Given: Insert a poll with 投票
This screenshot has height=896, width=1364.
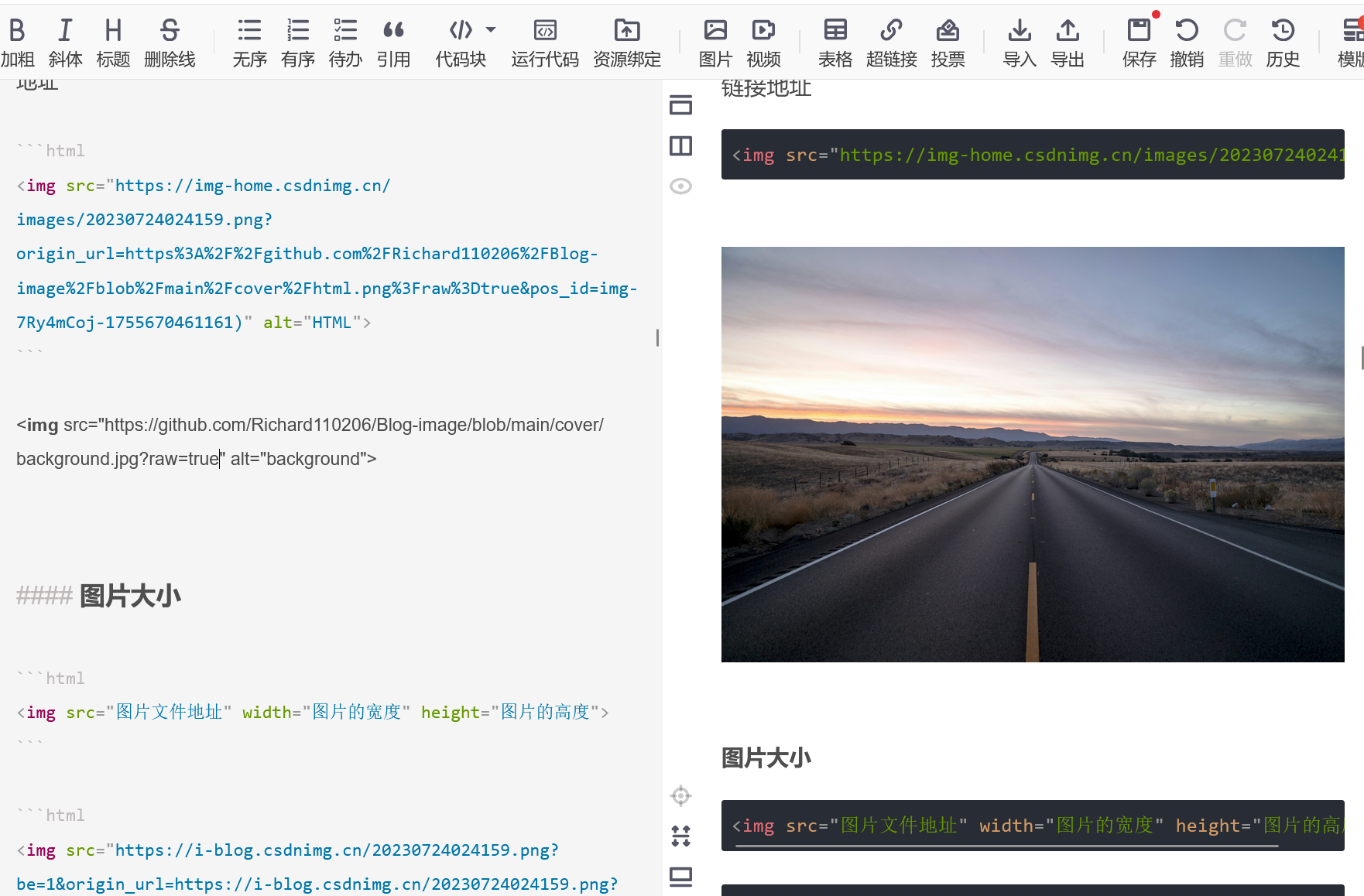Looking at the screenshot, I should 948,43.
